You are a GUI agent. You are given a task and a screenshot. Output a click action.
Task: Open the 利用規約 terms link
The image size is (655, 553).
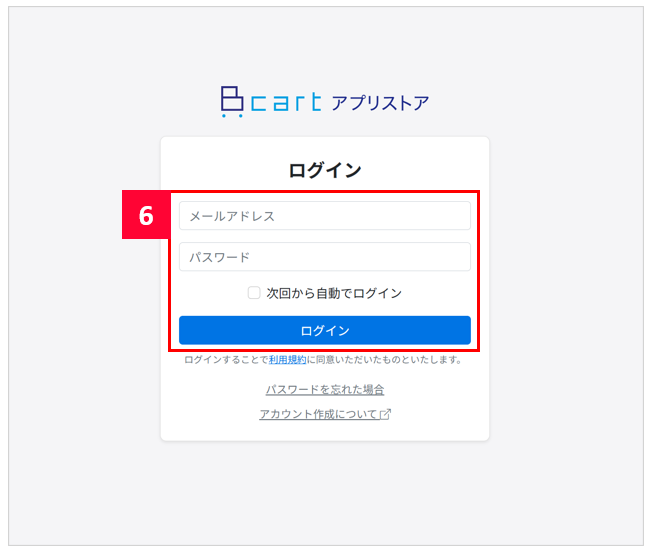point(287,360)
